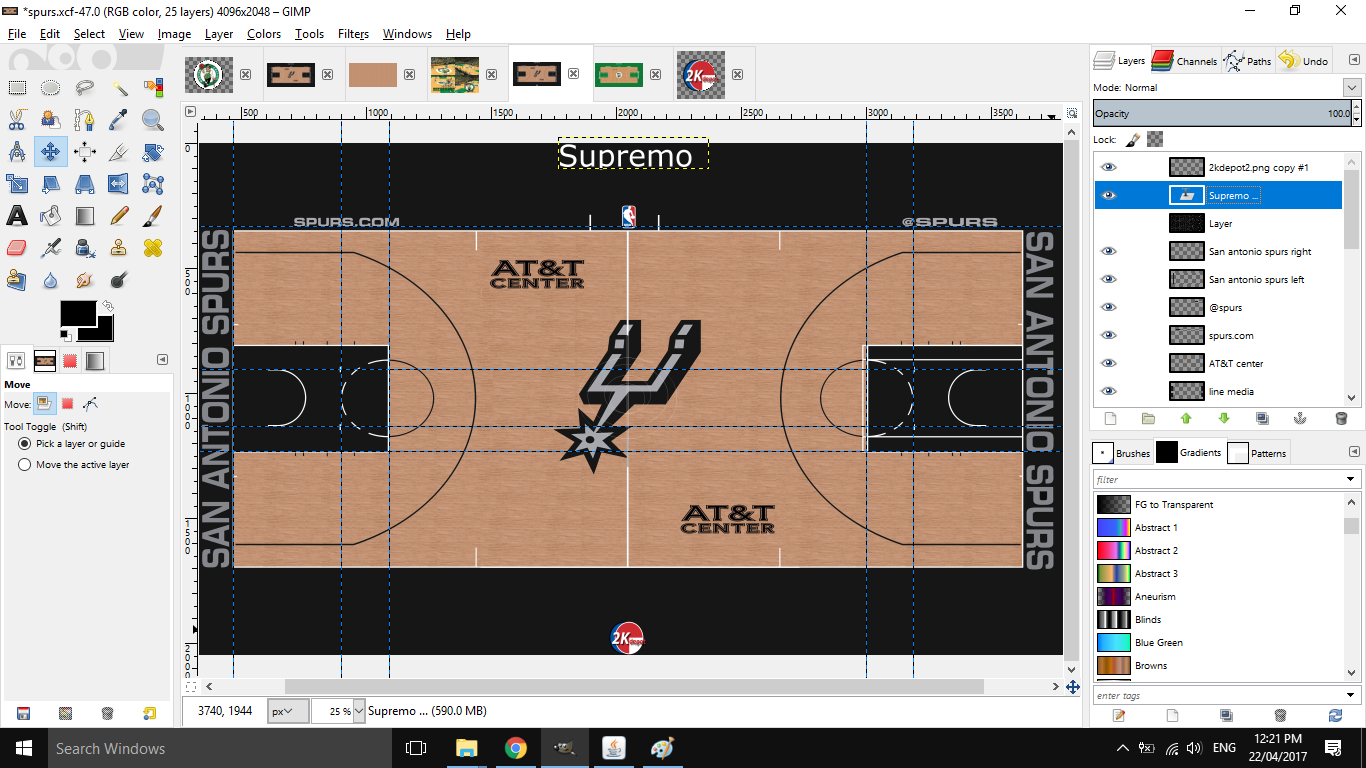1366x768 pixels.
Task: Delete layer using Layers panel trash icon
Action: coord(1341,418)
